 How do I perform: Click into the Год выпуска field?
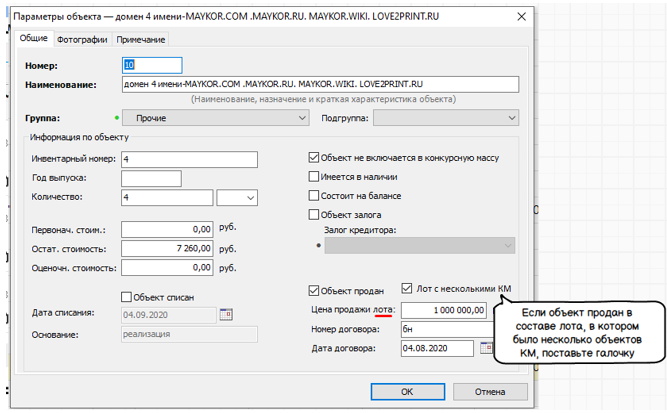150,178
